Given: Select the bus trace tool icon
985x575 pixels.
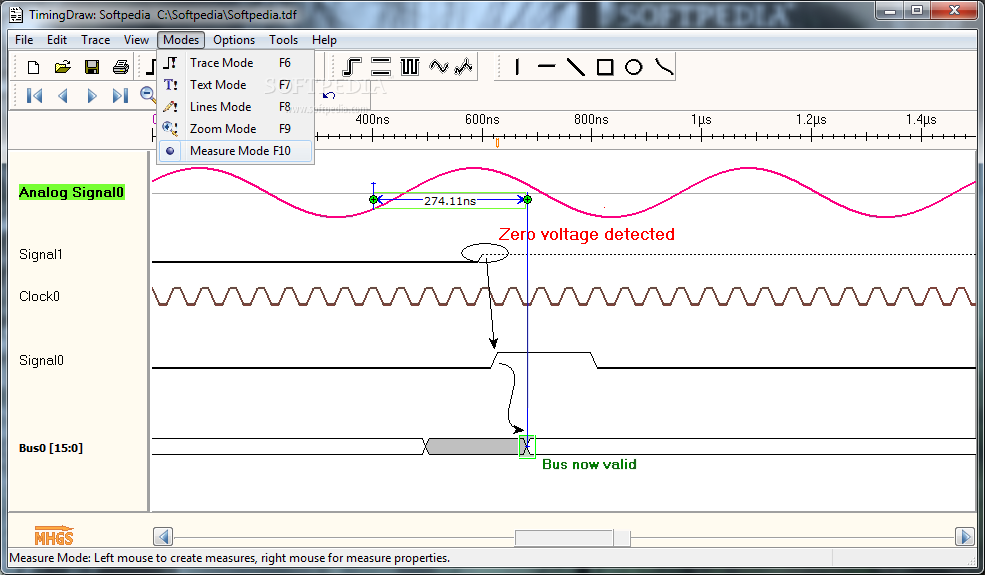Looking at the screenshot, I should [381, 67].
